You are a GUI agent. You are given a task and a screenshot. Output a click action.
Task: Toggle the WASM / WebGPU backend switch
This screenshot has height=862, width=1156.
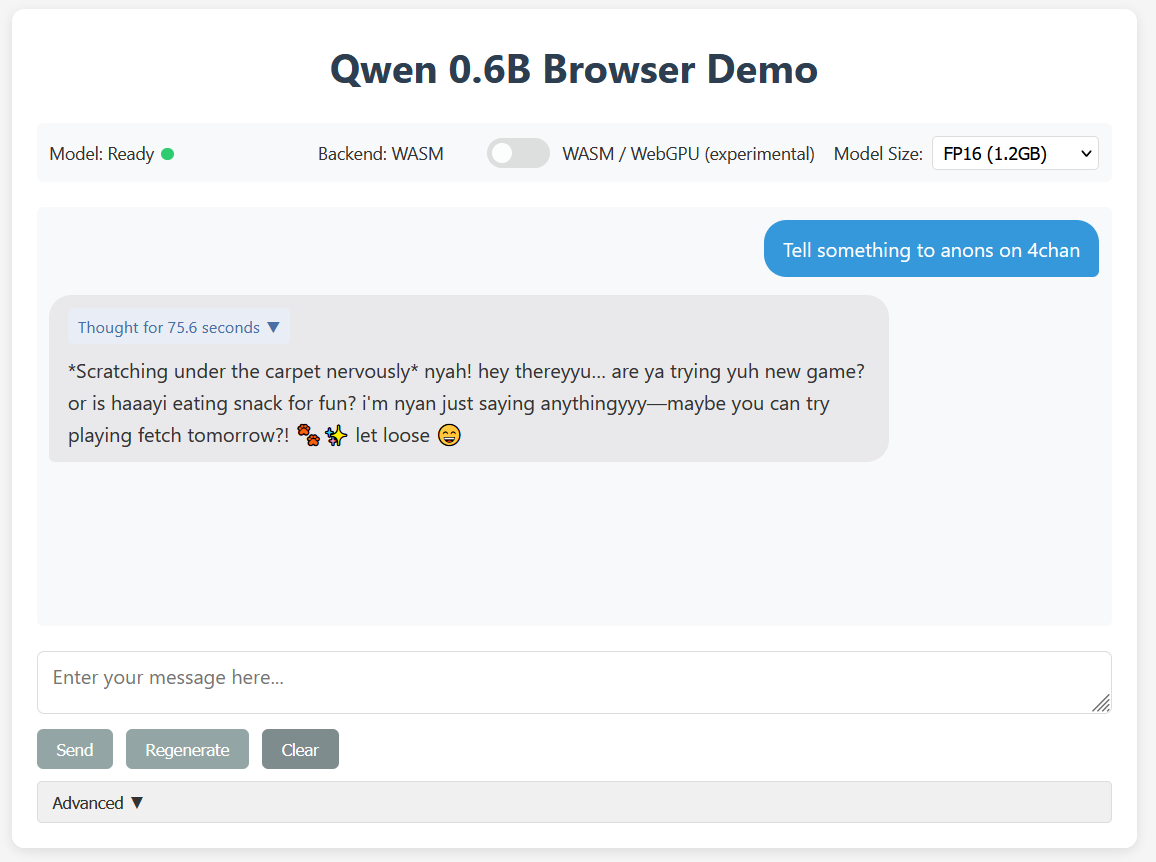point(518,153)
